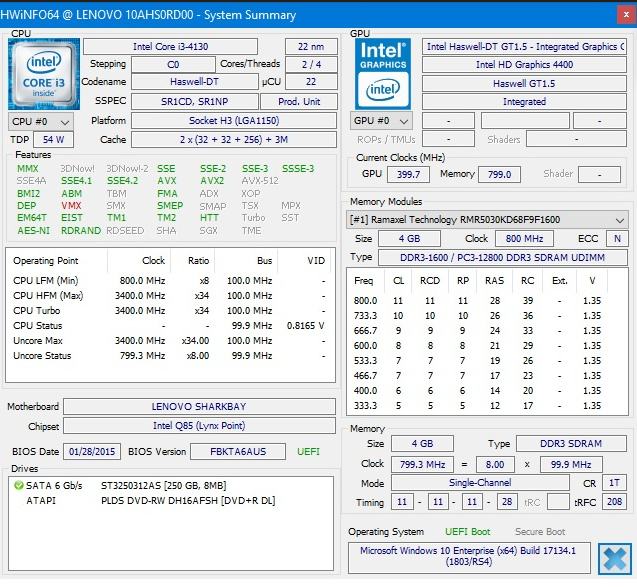Open the CPU #0 selector dropdown

41,121
